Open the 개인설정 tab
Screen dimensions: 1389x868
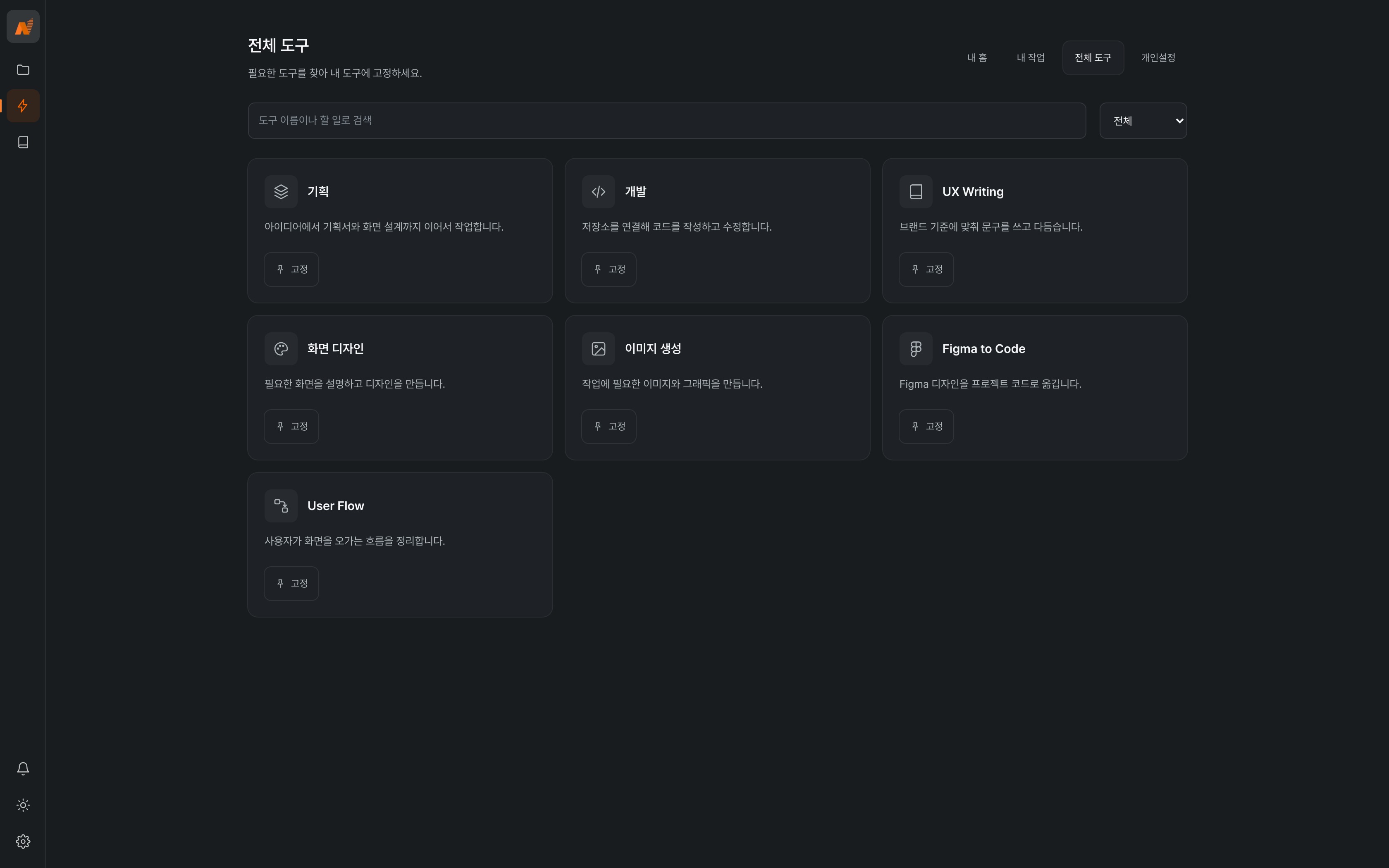(x=1157, y=57)
